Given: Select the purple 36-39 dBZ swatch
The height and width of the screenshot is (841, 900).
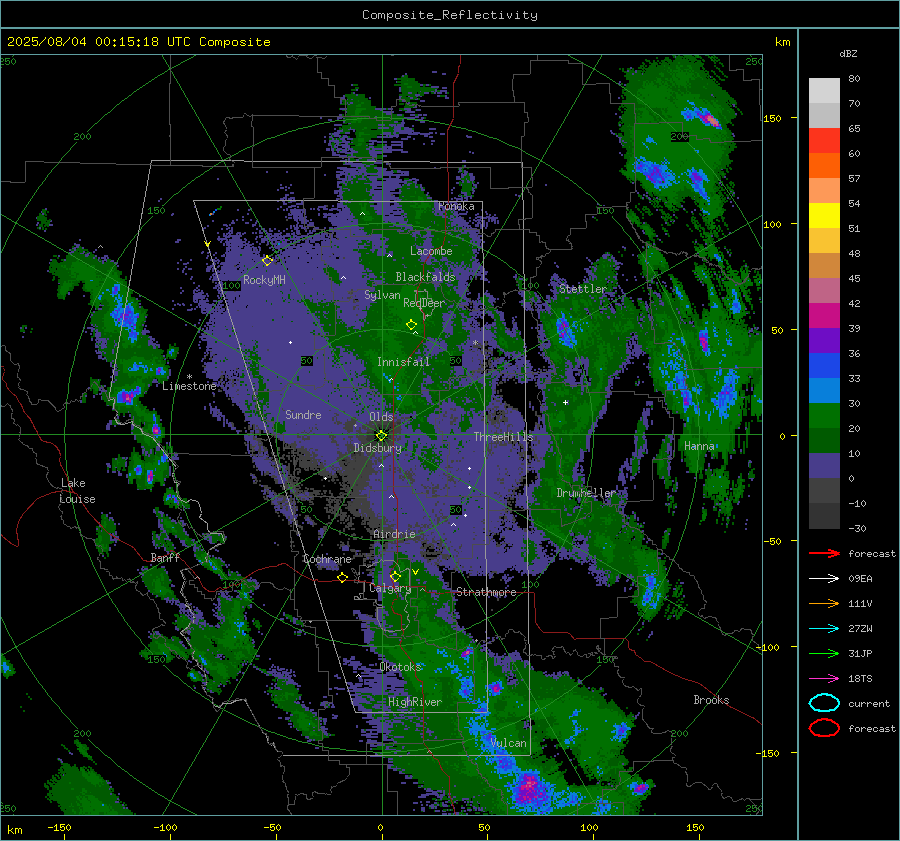Looking at the screenshot, I should [x=824, y=341].
